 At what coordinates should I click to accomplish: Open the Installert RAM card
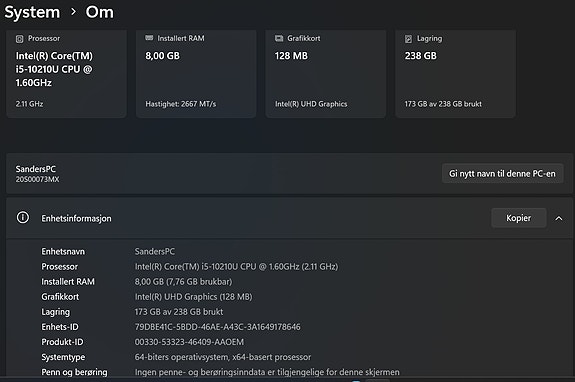pyautogui.click(x=196, y=74)
